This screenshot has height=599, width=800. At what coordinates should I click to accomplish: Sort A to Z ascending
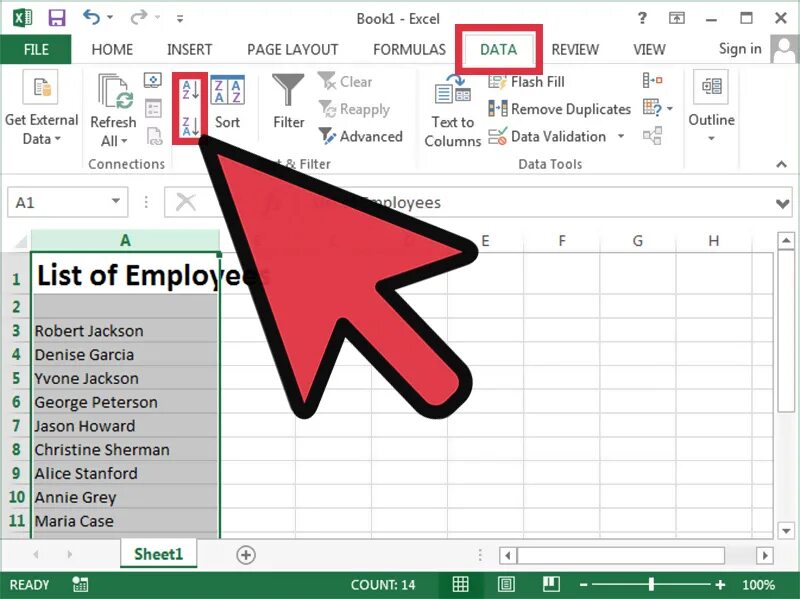pyautogui.click(x=190, y=90)
